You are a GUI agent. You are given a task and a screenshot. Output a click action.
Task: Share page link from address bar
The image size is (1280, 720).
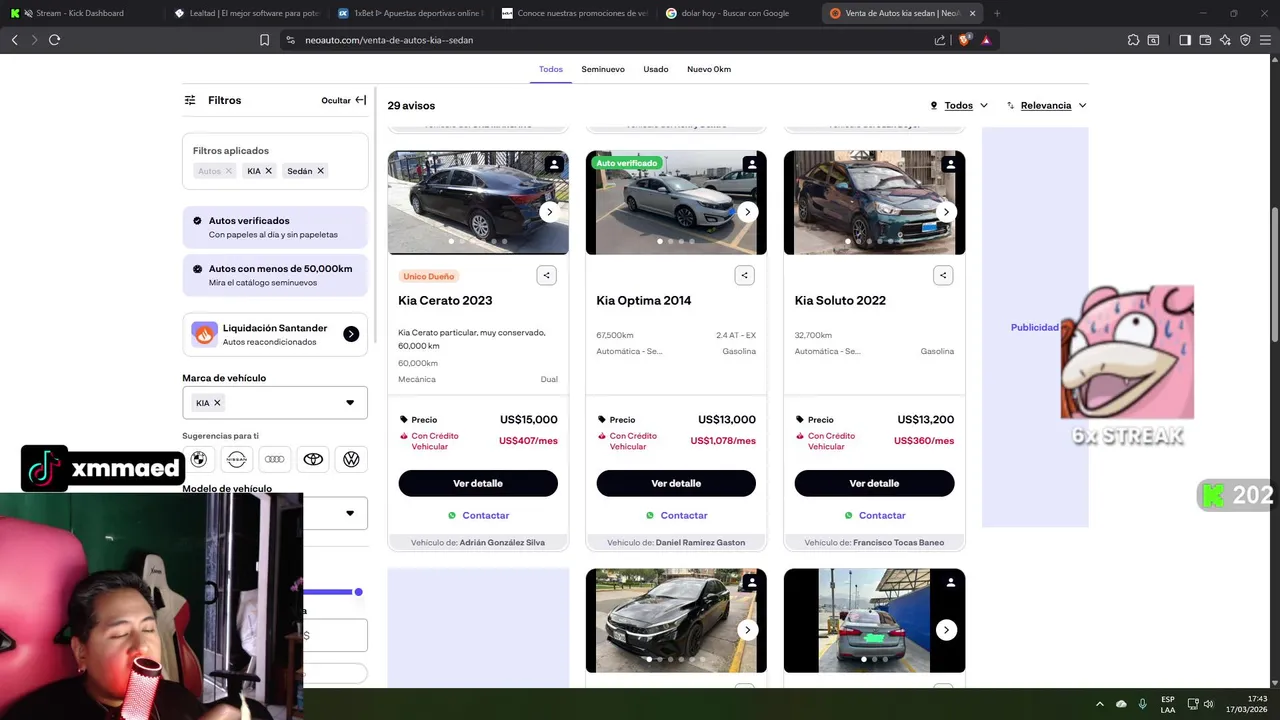point(940,40)
